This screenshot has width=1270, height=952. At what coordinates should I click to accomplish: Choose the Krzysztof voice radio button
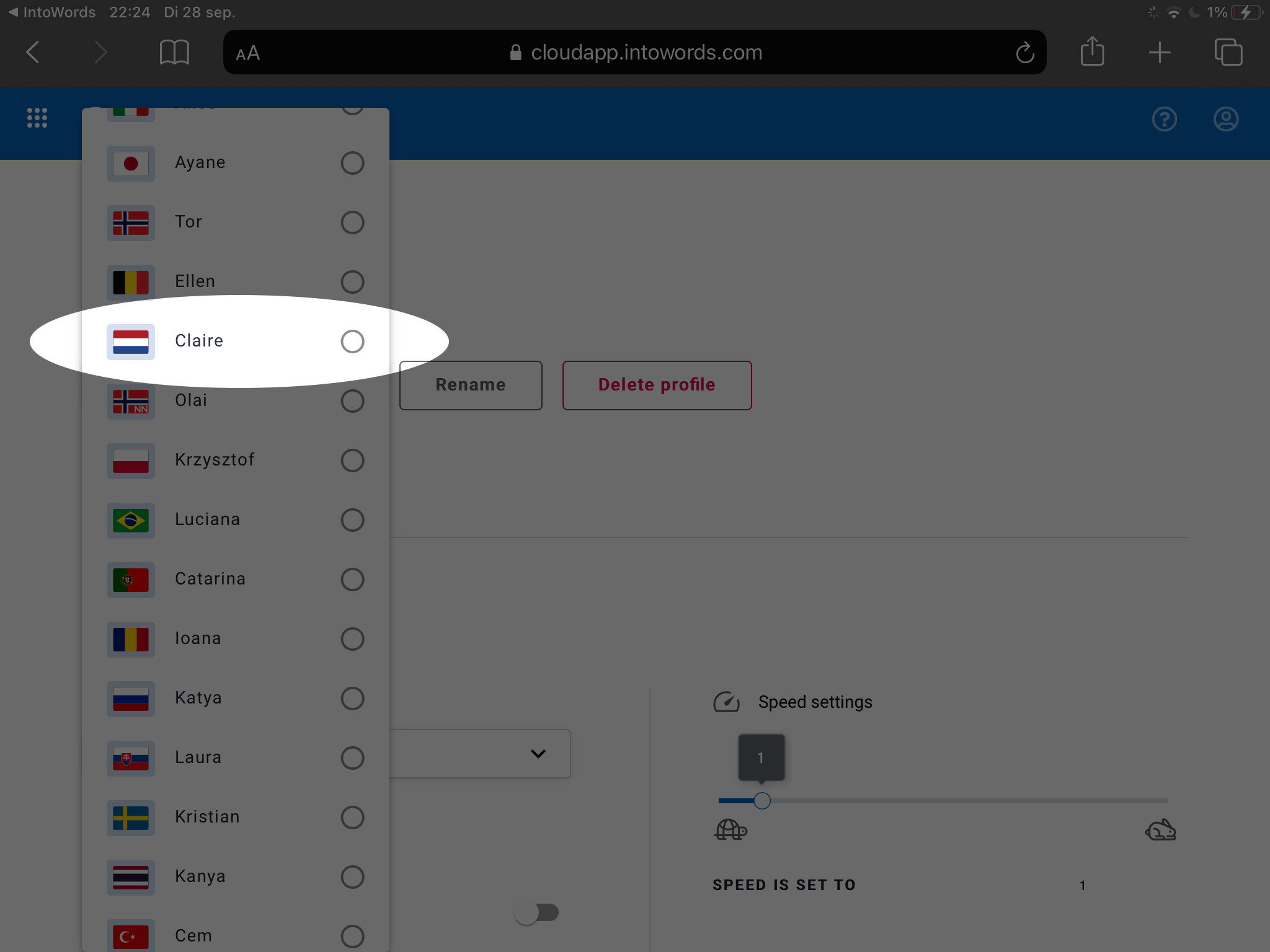pyautogui.click(x=352, y=460)
